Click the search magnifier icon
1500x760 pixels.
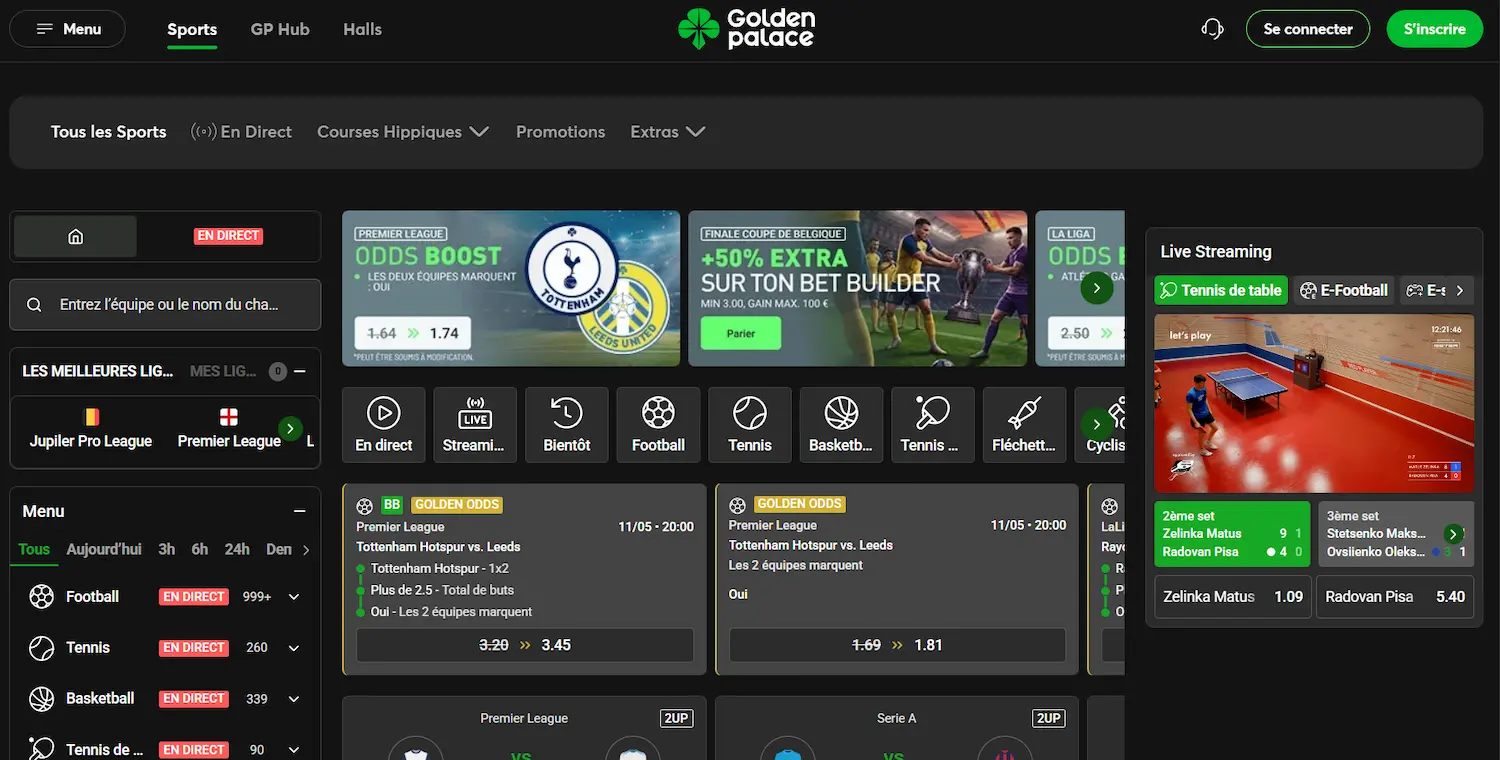pyautogui.click(x=35, y=305)
